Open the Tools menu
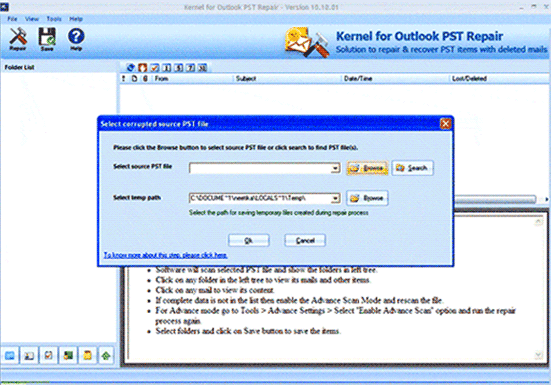551x385 pixels. pyautogui.click(x=54, y=19)
